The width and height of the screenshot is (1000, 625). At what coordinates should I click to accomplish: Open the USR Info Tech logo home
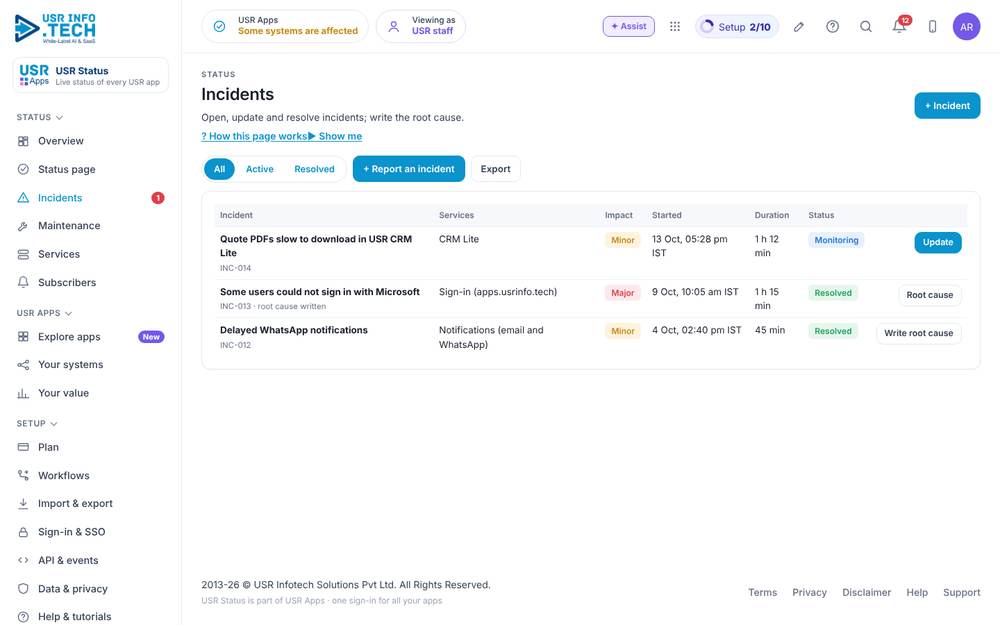55,28
